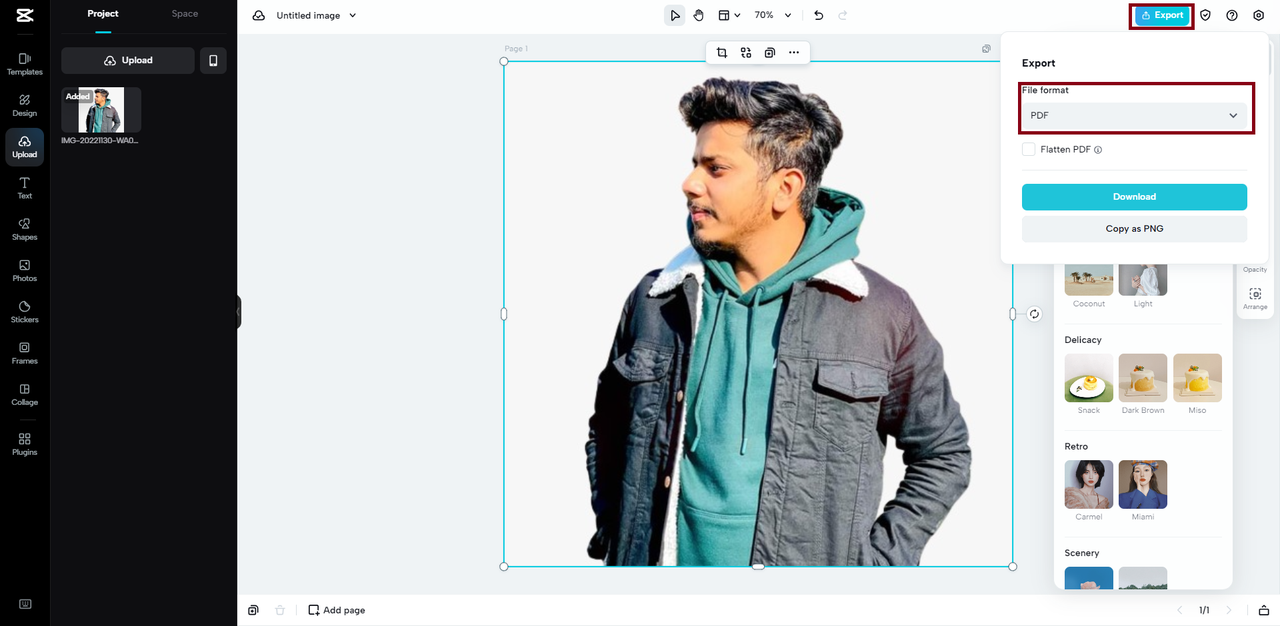Select the pointer select tool
The height and width of the screenshot is (626, 1280).
[675, 15]
